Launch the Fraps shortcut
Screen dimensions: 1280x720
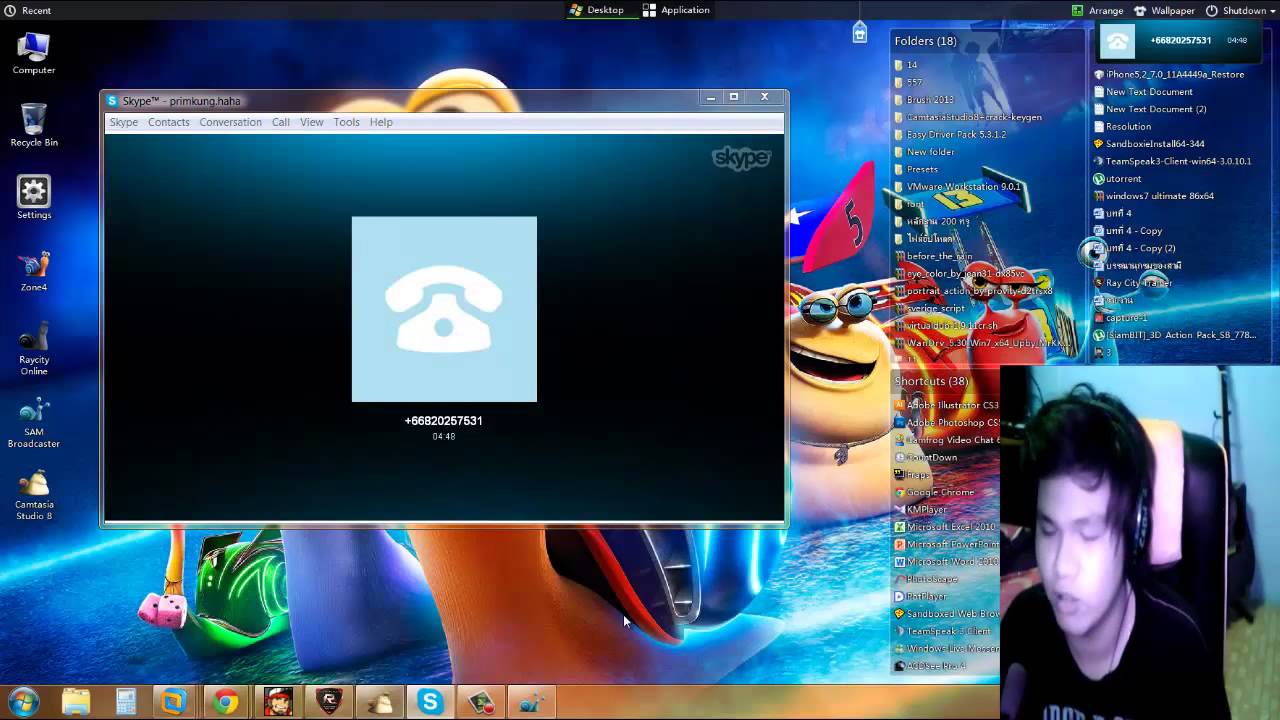912,475
